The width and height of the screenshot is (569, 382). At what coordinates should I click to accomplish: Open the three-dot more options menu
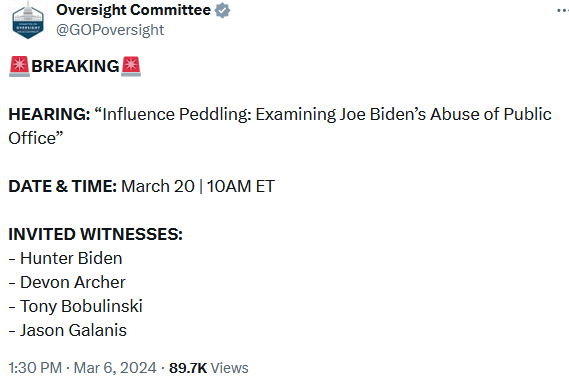[x=563, y=11]
